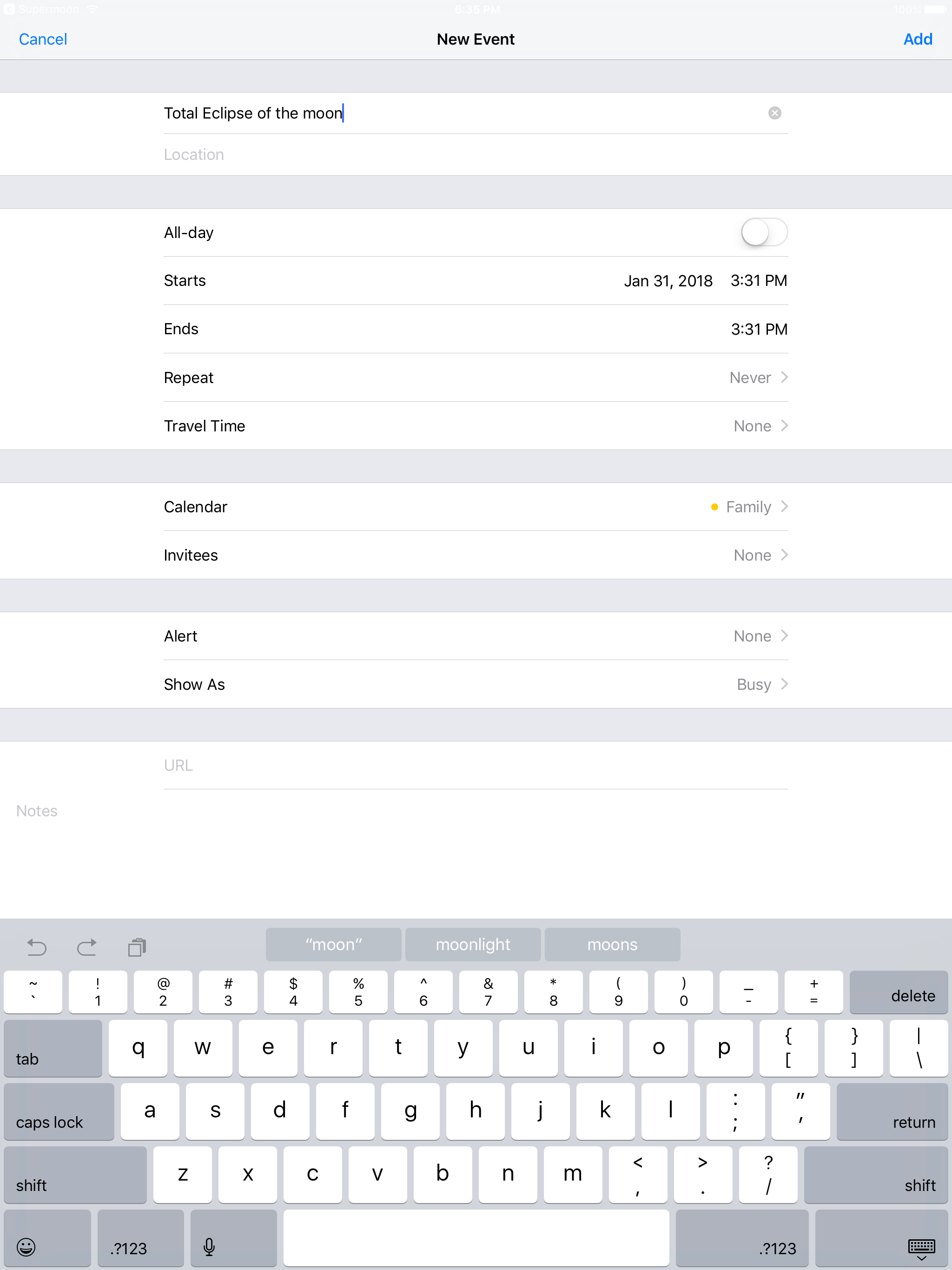This screenshot has width=952, height=1270.
Task: Start dictation with the microphone key
Action: 210,1246
